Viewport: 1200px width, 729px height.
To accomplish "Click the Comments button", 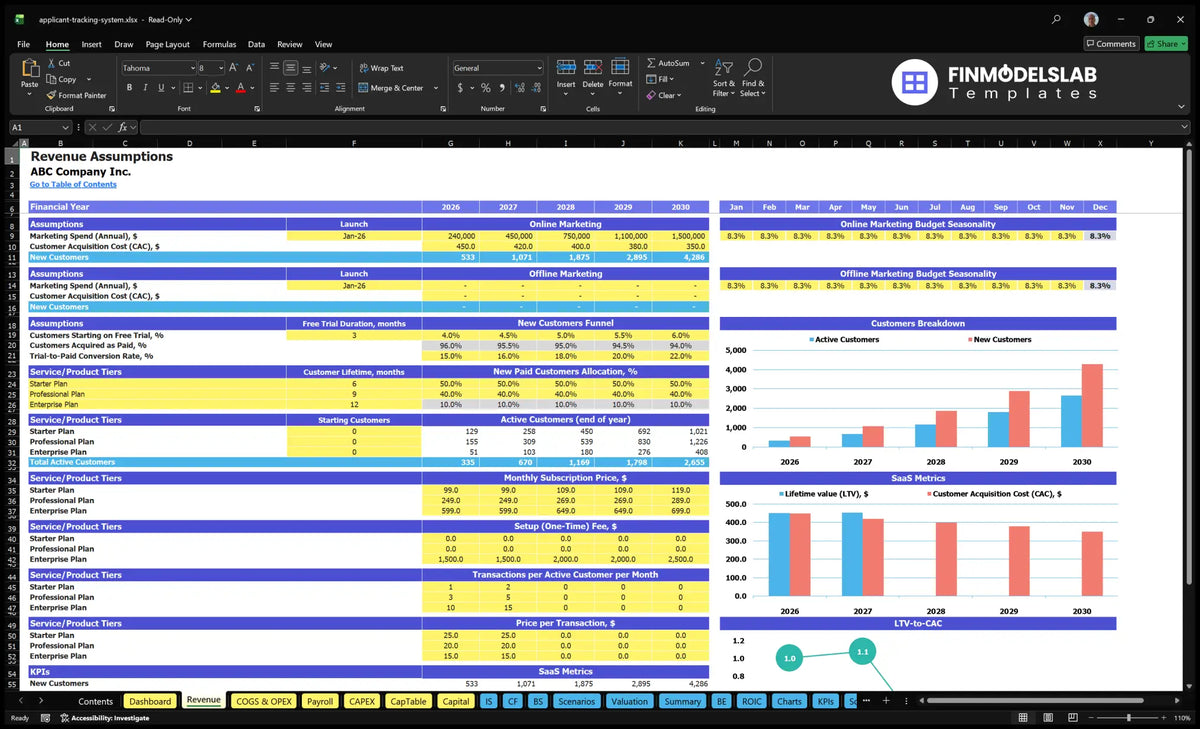I will (1111, 44).
